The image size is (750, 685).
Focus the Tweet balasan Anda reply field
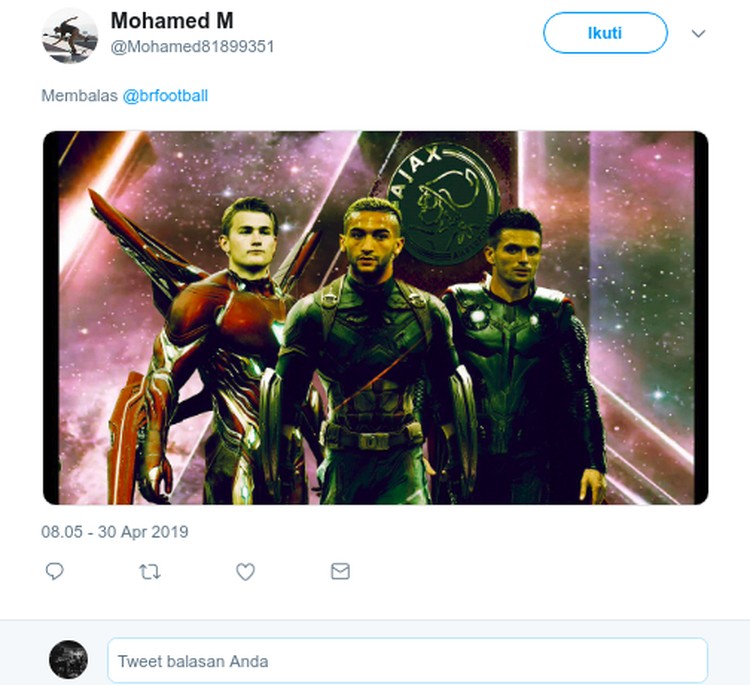(408, 660)
